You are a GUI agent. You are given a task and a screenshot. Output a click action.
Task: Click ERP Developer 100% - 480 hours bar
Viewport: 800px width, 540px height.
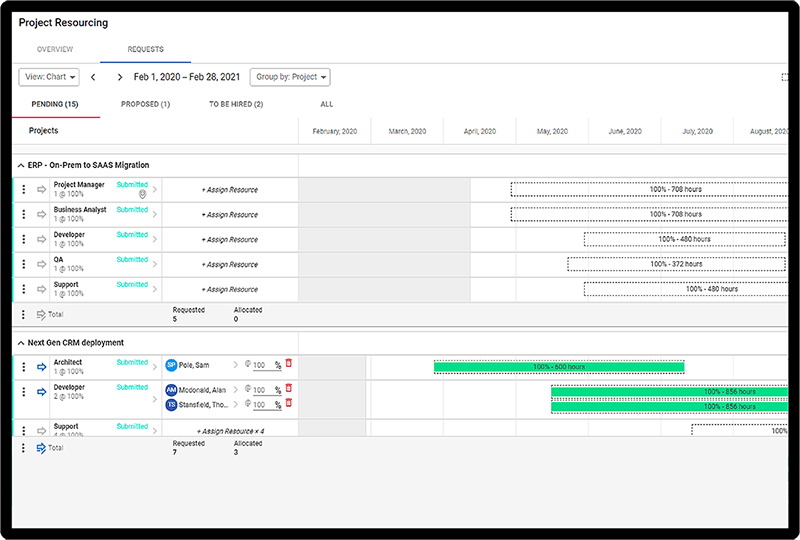(685, 239)
